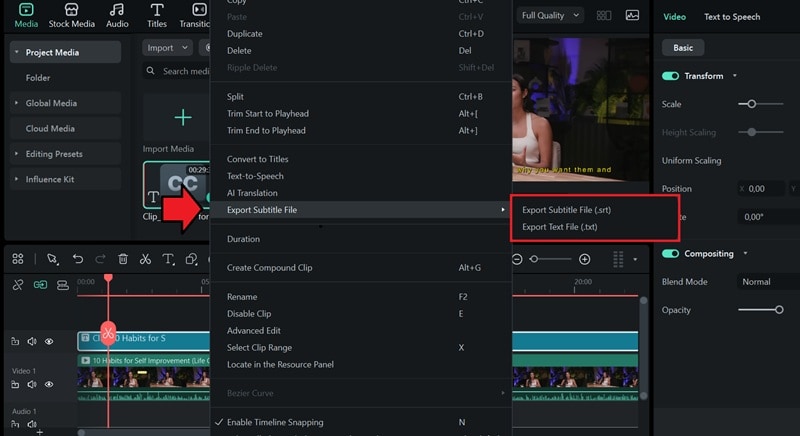Click the crop shape tool icon

point(191,259)
